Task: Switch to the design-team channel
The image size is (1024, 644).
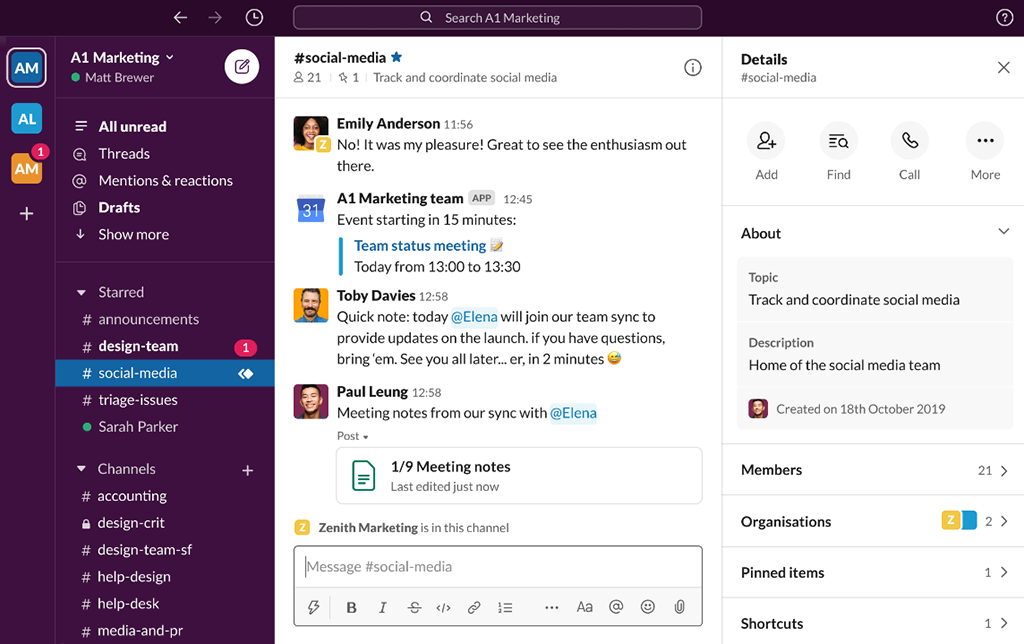Action: (135, 345)
